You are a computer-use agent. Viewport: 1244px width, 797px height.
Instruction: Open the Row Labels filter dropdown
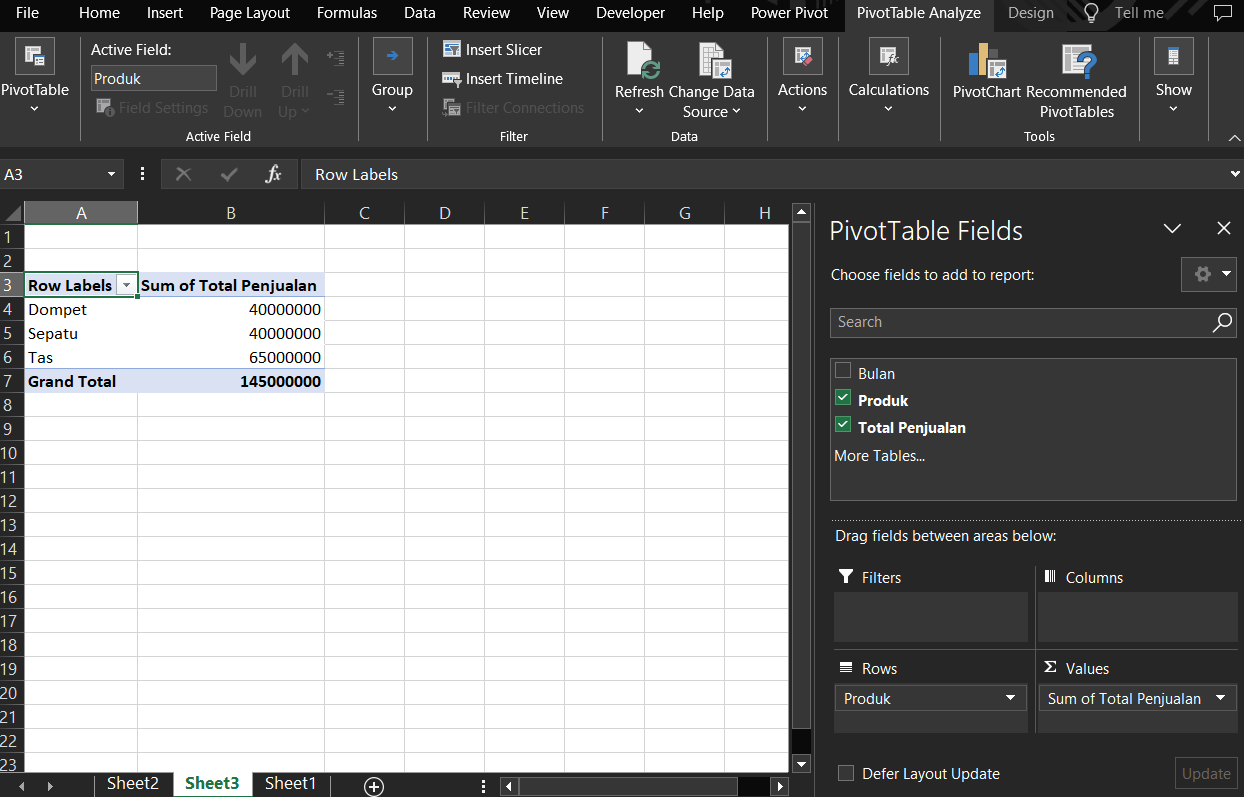tap(126, 285)
